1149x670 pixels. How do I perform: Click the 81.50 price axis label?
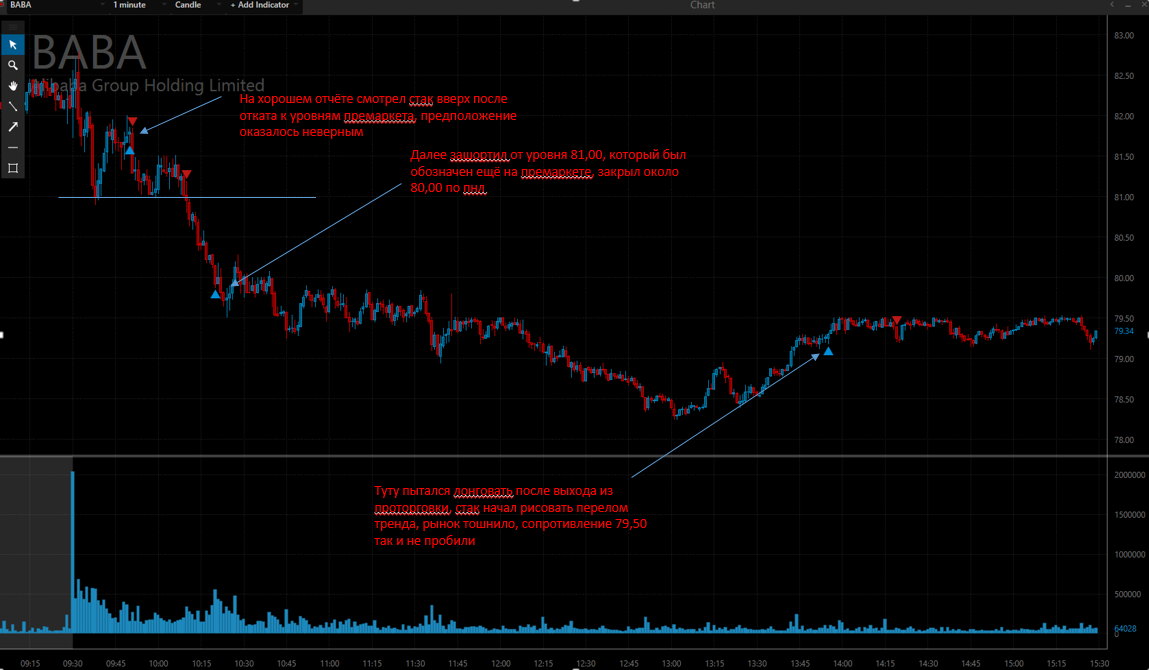(x=1124, y=157)
